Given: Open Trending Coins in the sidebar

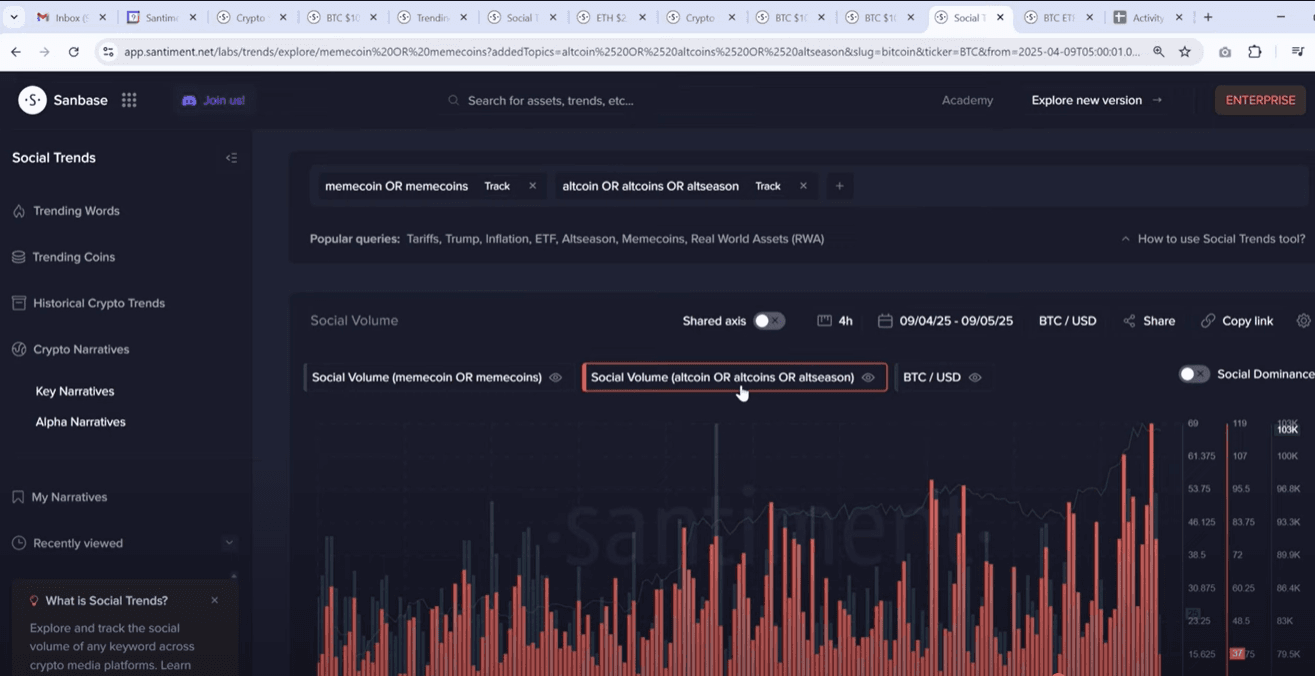Looking at the screenshot, I should pyautogui.click(x=74, y=257).
